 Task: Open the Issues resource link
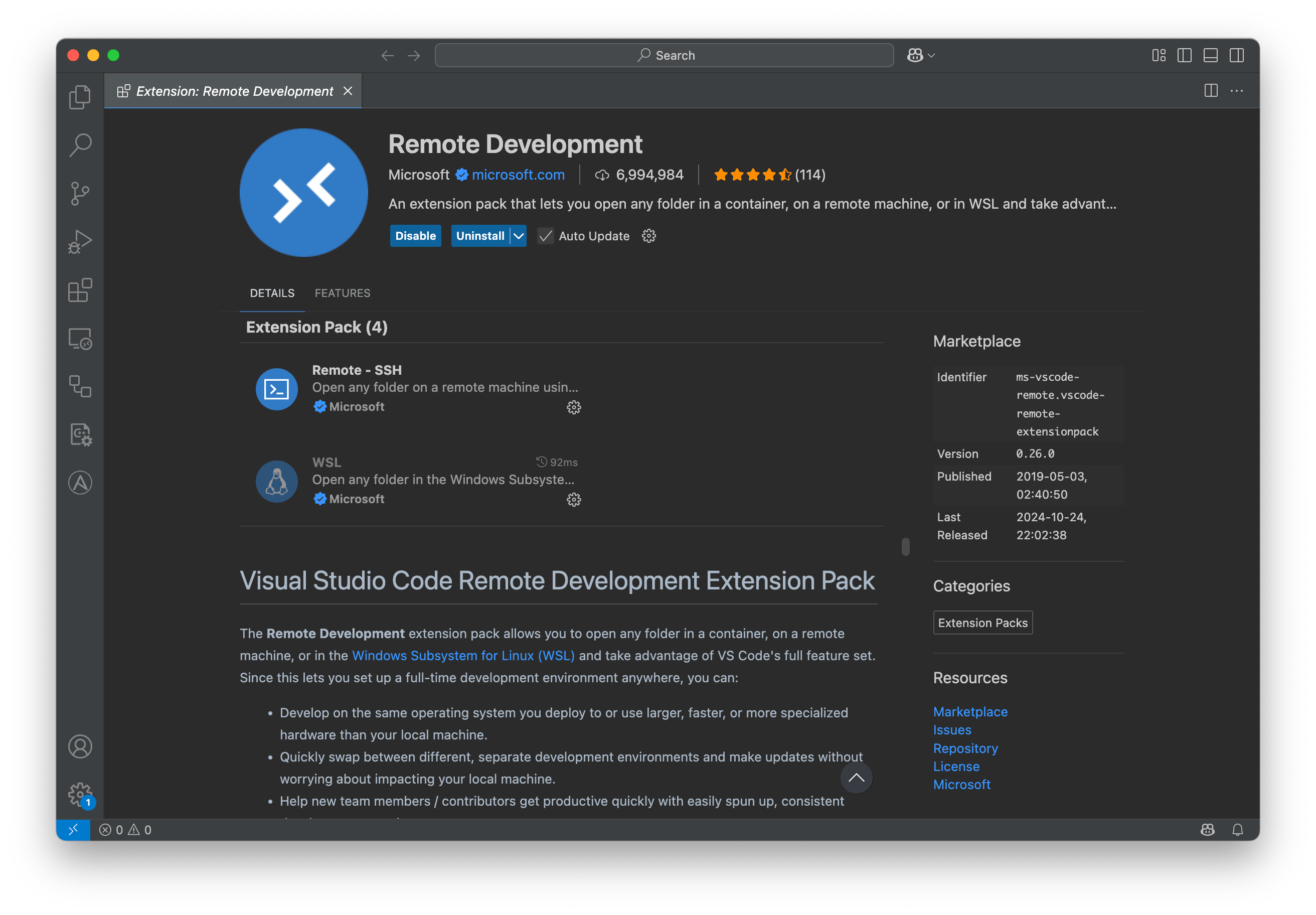(x=952, y=730)
